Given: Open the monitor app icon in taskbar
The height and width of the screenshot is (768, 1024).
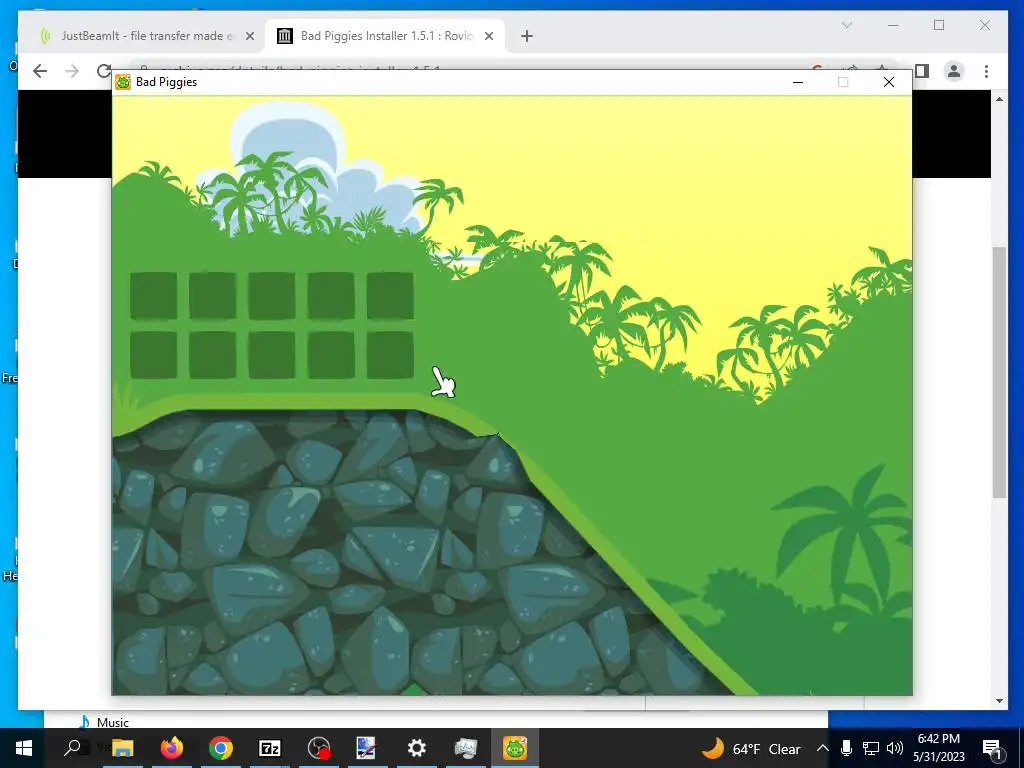Looking at the screenshot, I should coord(466,748).
